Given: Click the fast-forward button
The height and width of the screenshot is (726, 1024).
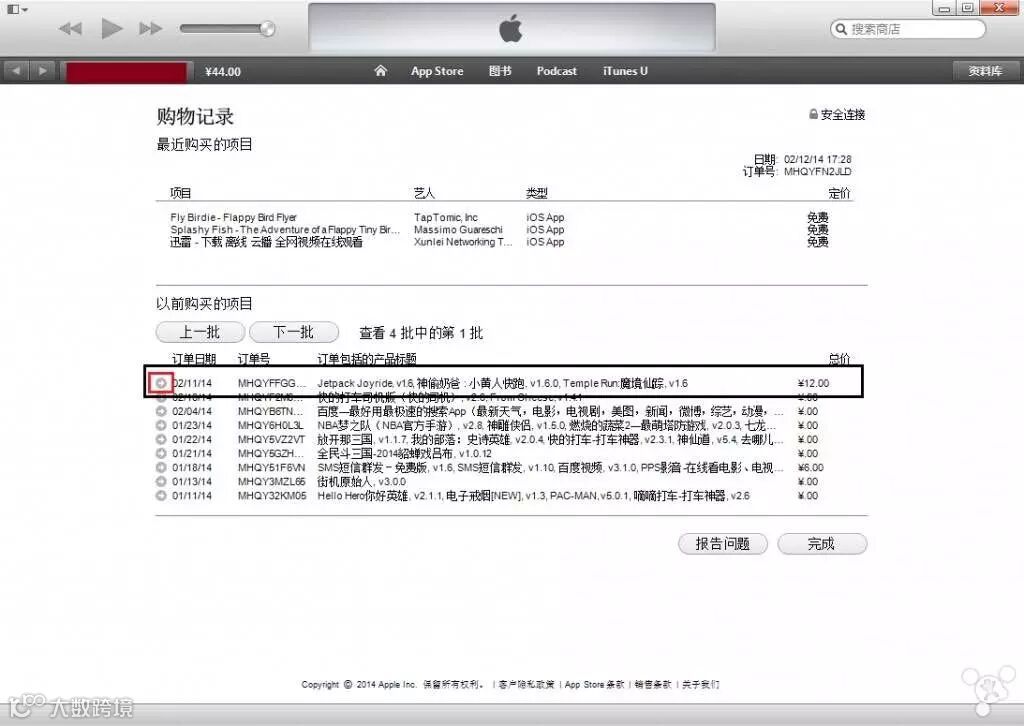Looking at the screenshot, I should point(150,29).
